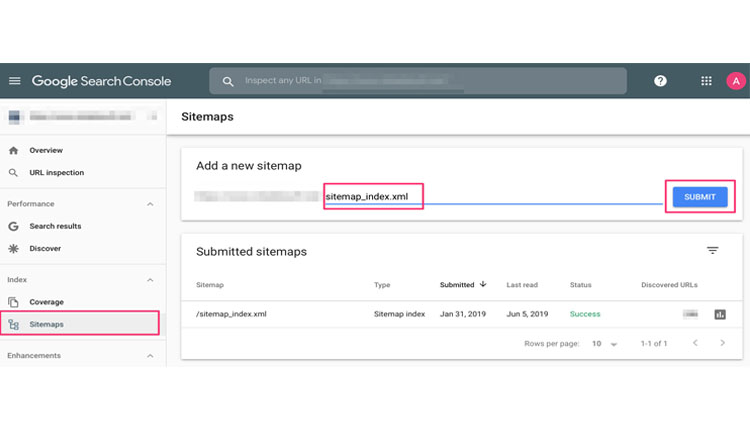Click the Coverage pages icon
This screenshot has width=750, height=430.
13,302
